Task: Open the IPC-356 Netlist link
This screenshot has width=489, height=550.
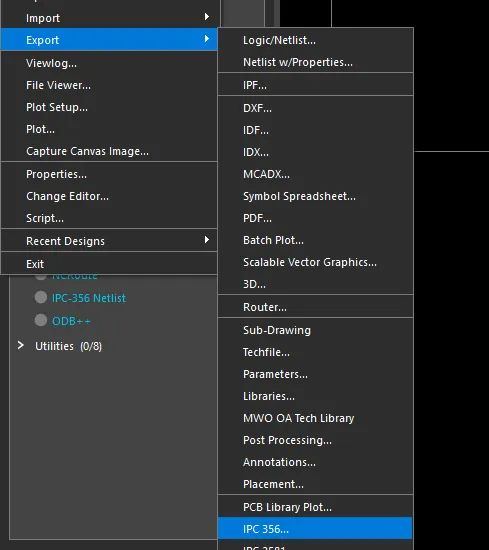Action: [88, 298]
